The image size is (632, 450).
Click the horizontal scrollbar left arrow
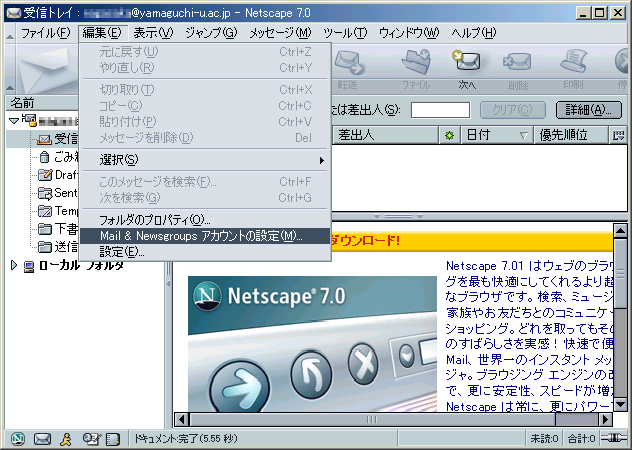coord(182,419)
